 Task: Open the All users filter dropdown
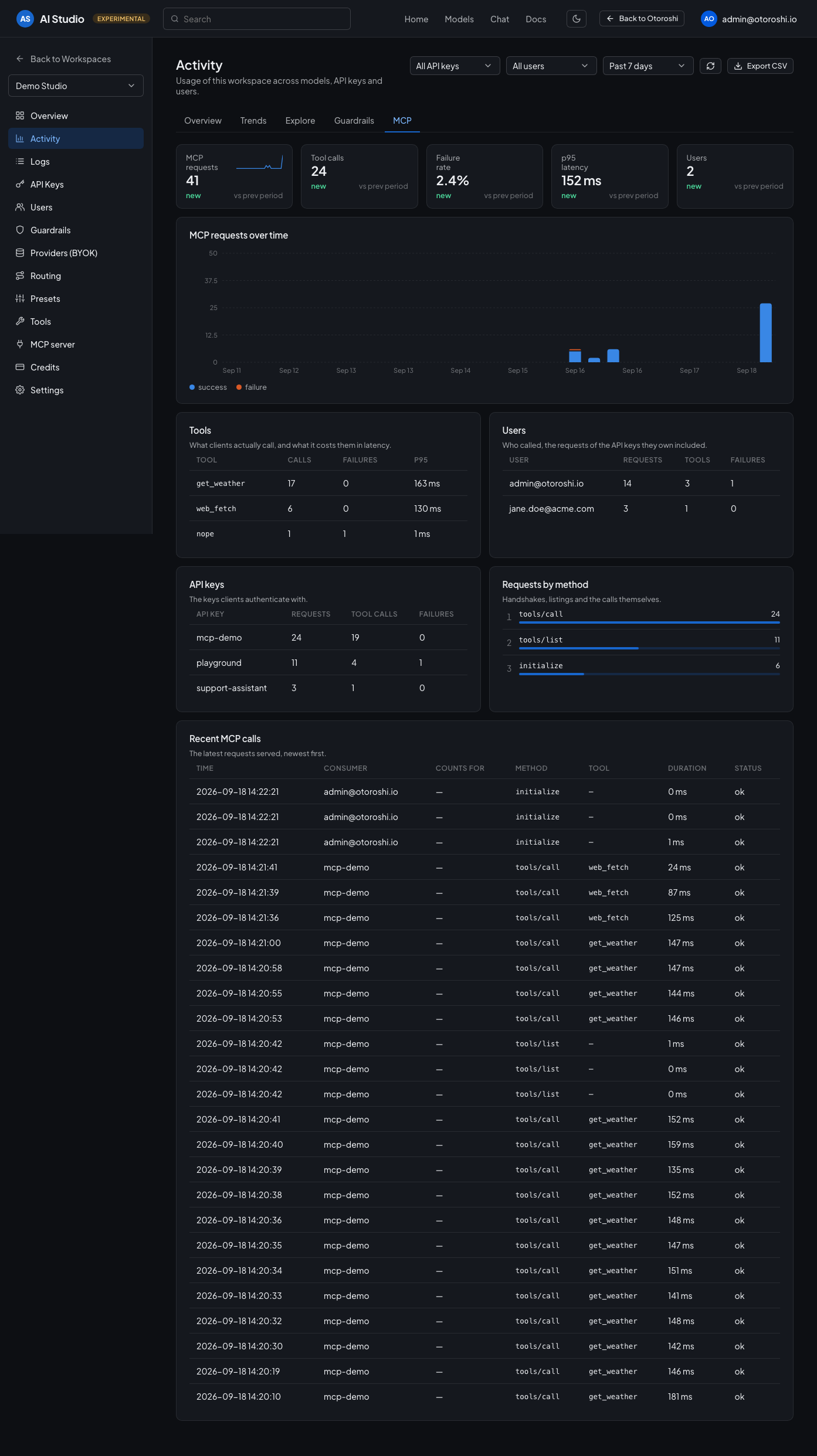click(x=551, y=66)
